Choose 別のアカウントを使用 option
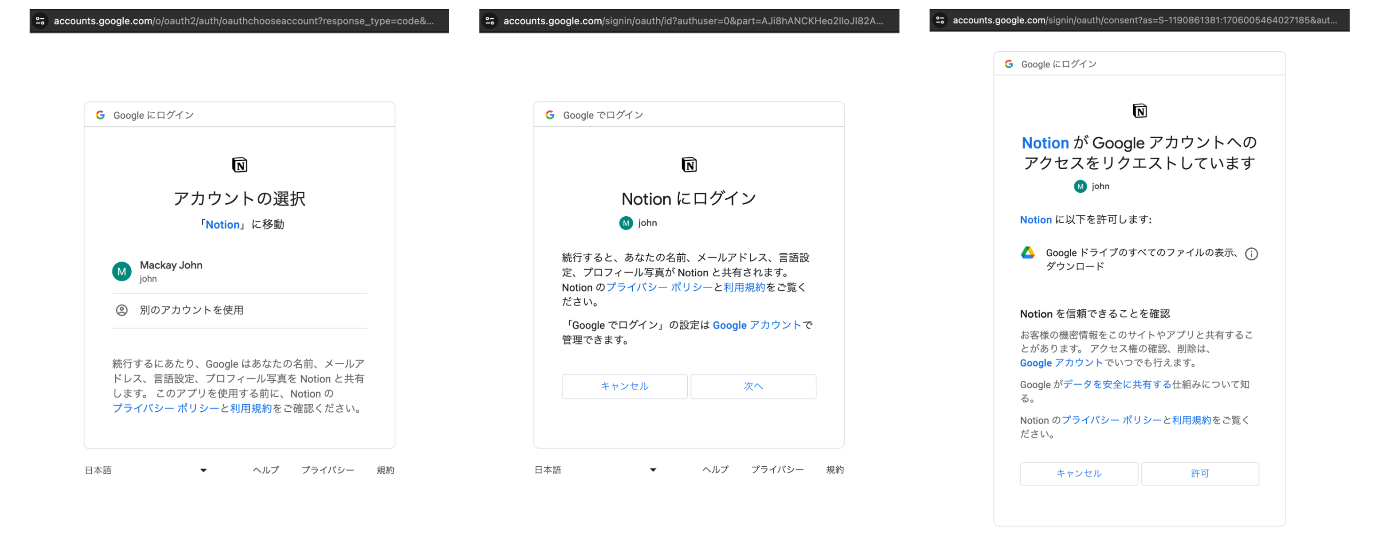1400x541 pixels. (240, 310)
